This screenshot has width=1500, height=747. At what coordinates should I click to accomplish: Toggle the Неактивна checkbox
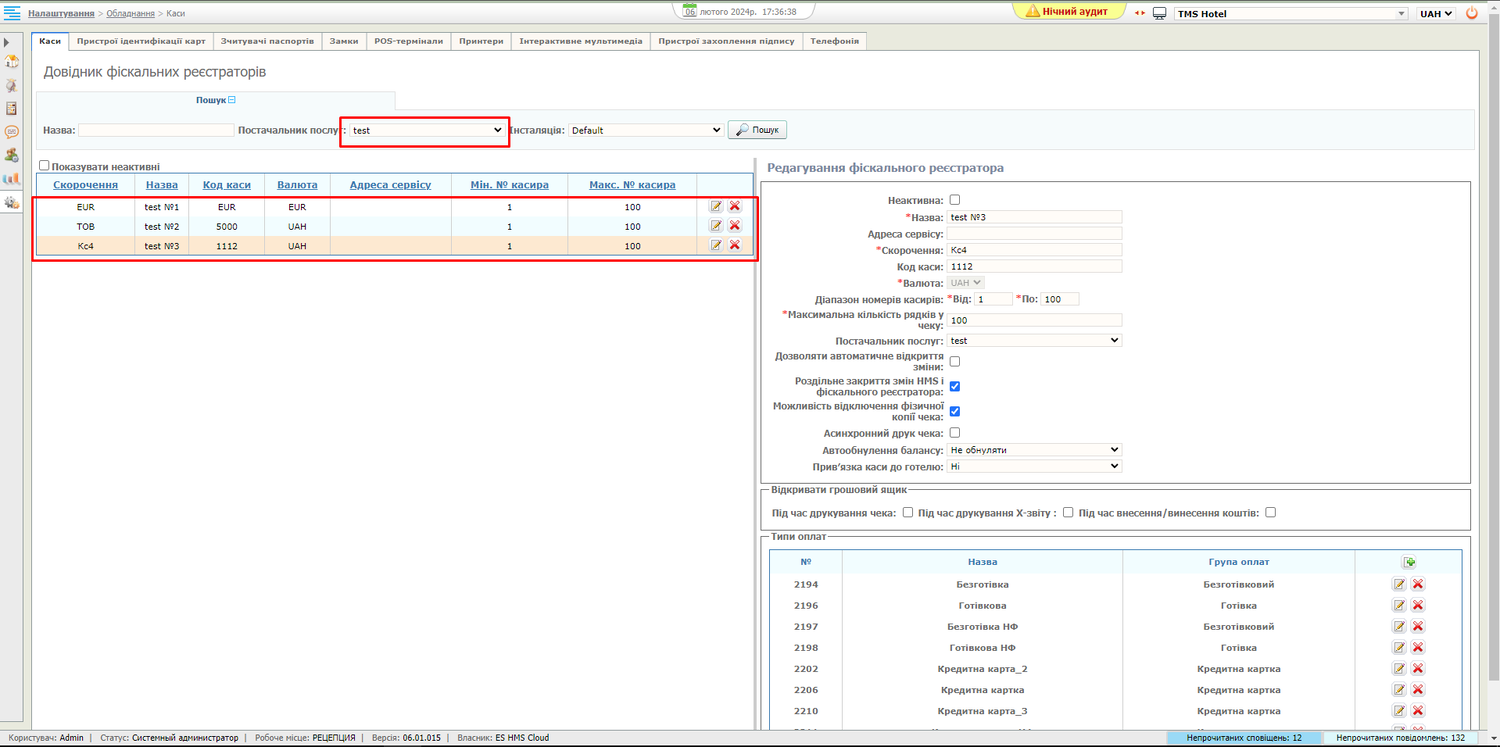(x=954, y=200)
